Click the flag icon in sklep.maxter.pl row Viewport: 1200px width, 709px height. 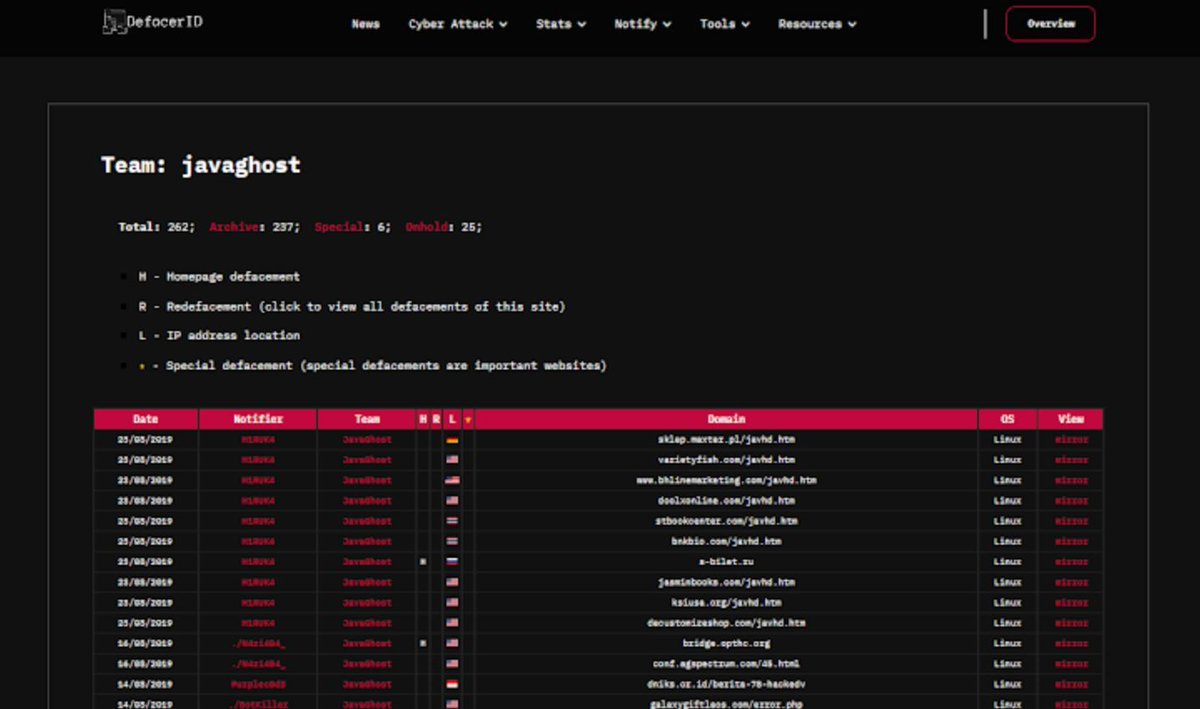452,440
